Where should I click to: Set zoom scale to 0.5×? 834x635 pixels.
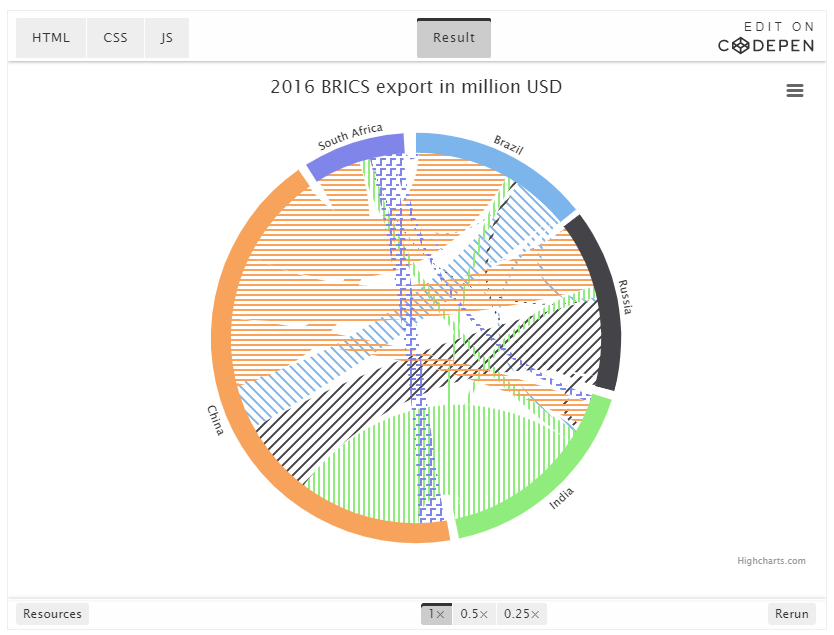[x=474, y=614]
